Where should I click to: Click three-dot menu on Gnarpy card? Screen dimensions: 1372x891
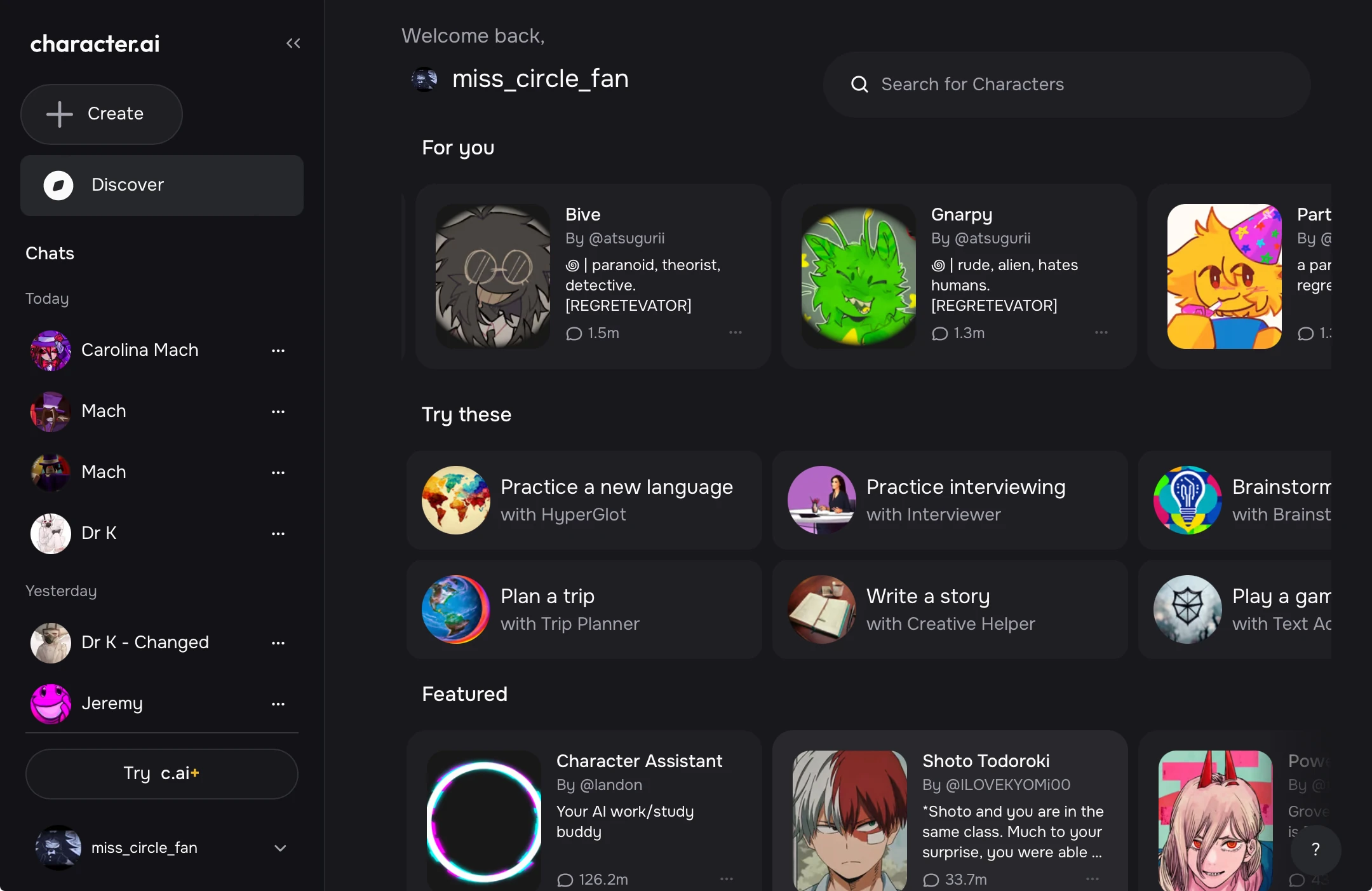click(1101, 333)
